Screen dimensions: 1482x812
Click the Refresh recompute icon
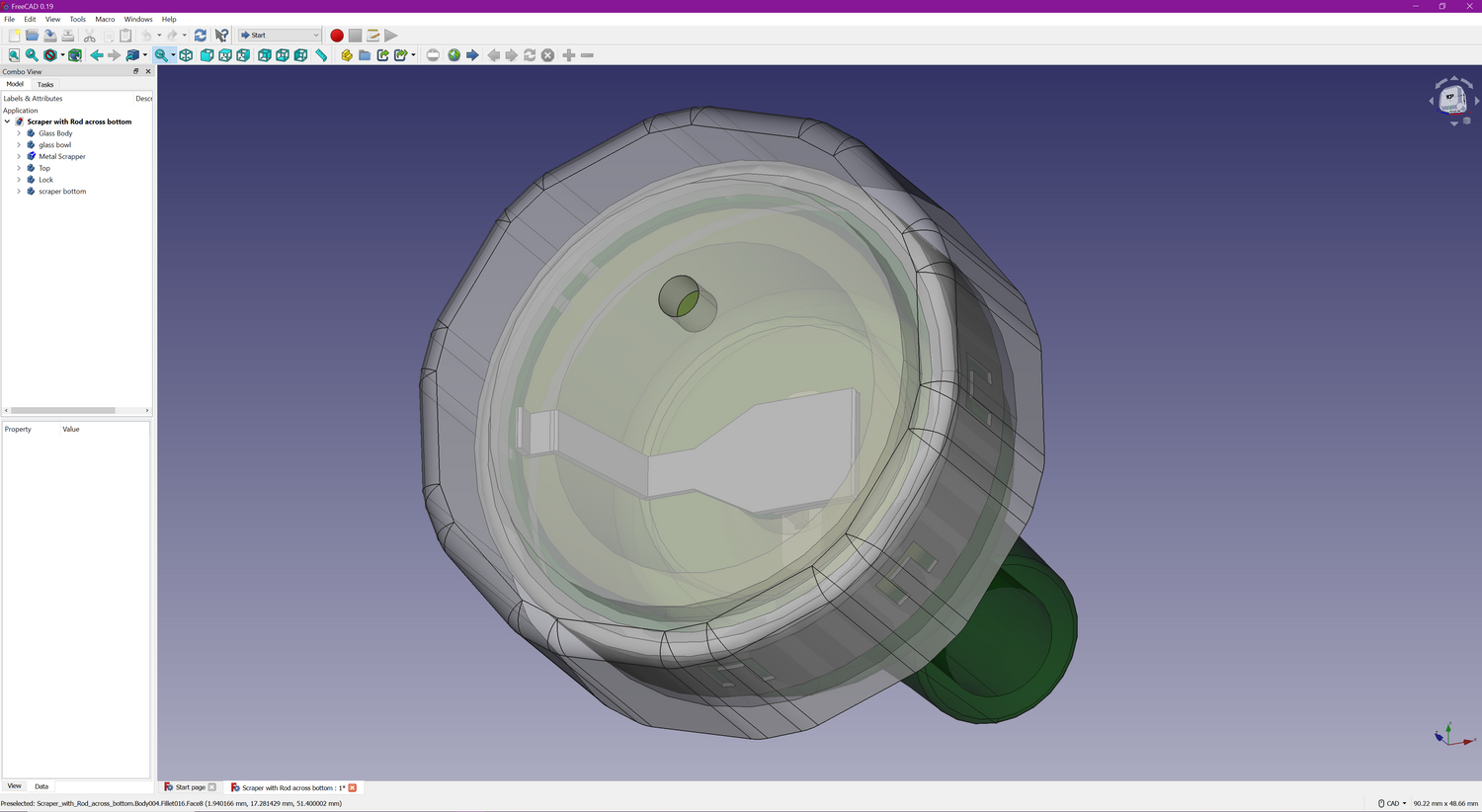point(201,36)
